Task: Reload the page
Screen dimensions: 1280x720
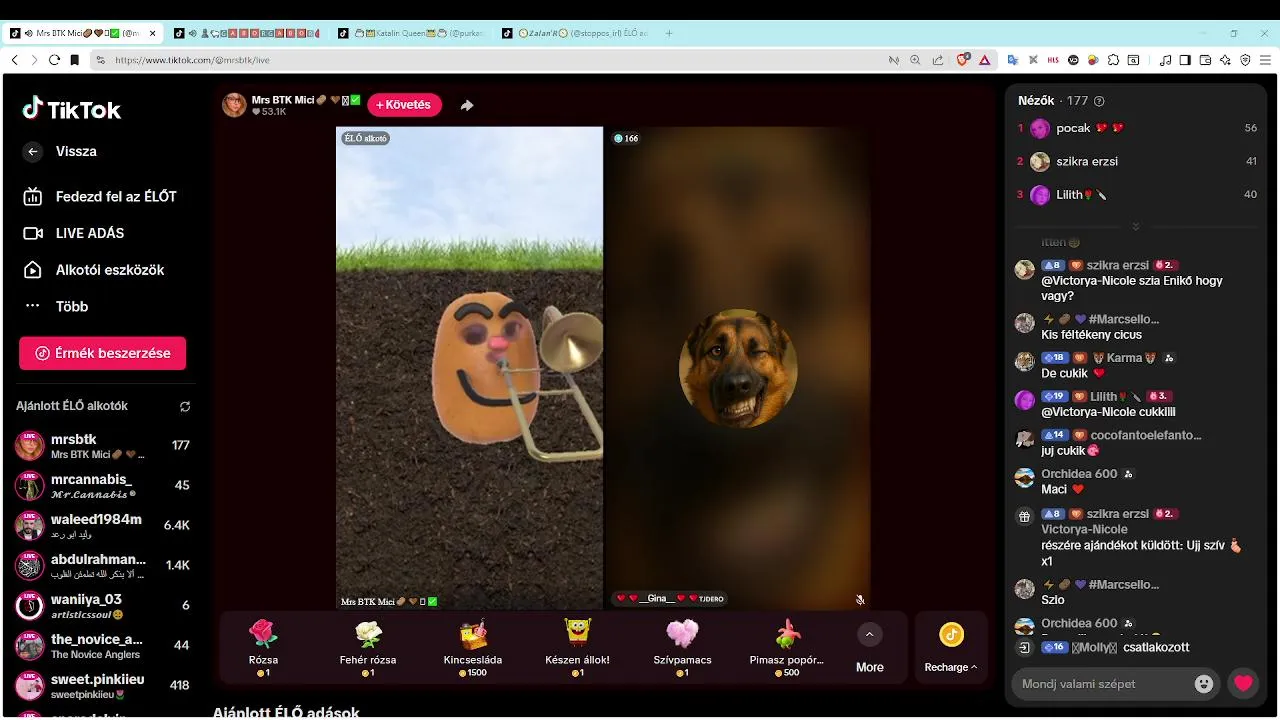Action: pos(54,60)
